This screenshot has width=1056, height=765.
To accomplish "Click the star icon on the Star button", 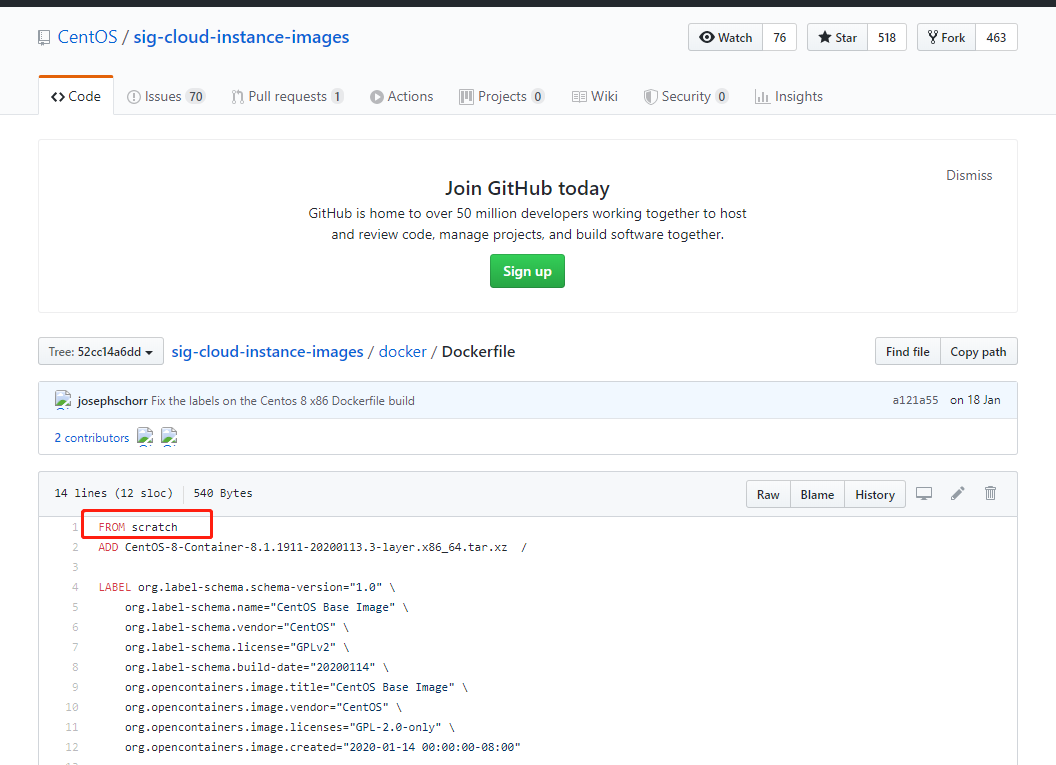I will [823, 37].
